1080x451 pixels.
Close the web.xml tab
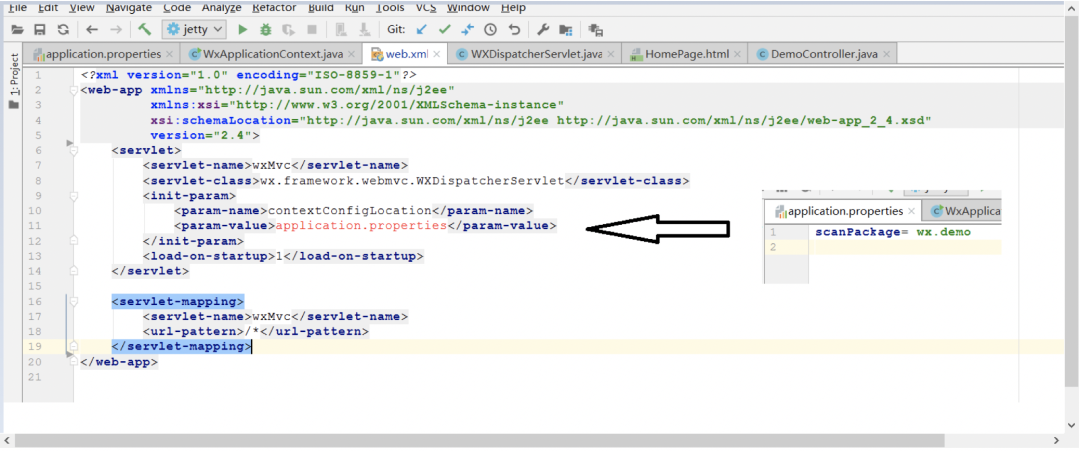[x=437, y=54]
